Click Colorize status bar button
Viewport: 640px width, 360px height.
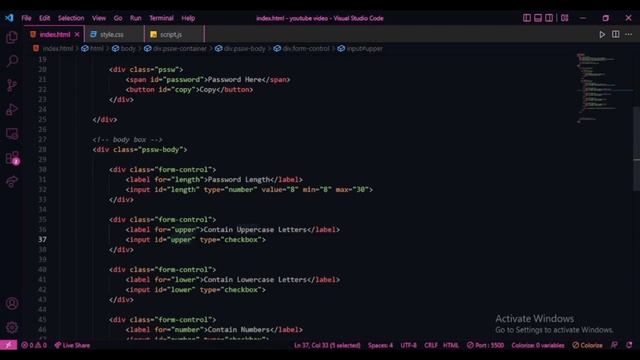(x=587, y=345)
